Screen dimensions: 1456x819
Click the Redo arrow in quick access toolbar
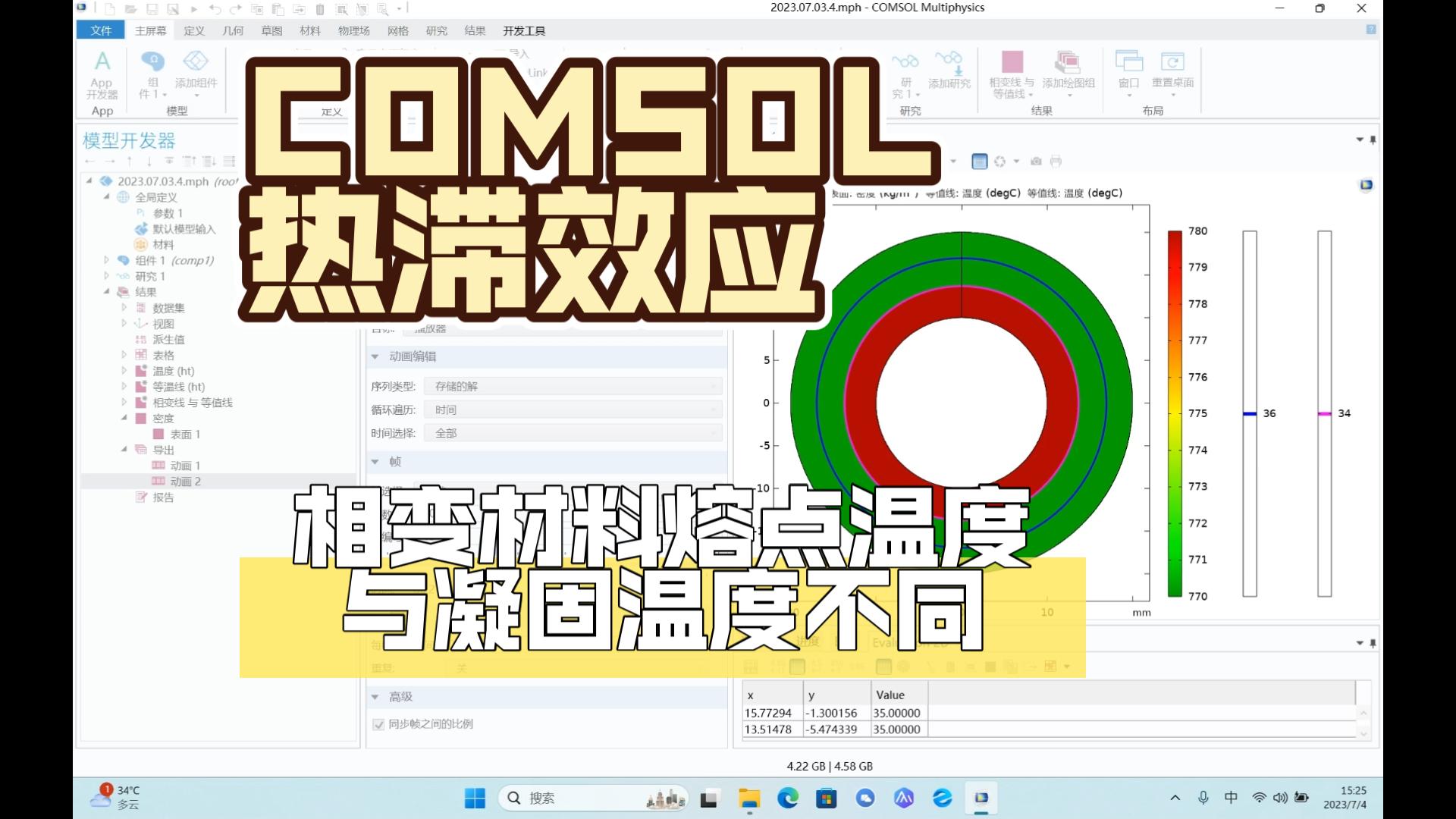pos(236,9)
